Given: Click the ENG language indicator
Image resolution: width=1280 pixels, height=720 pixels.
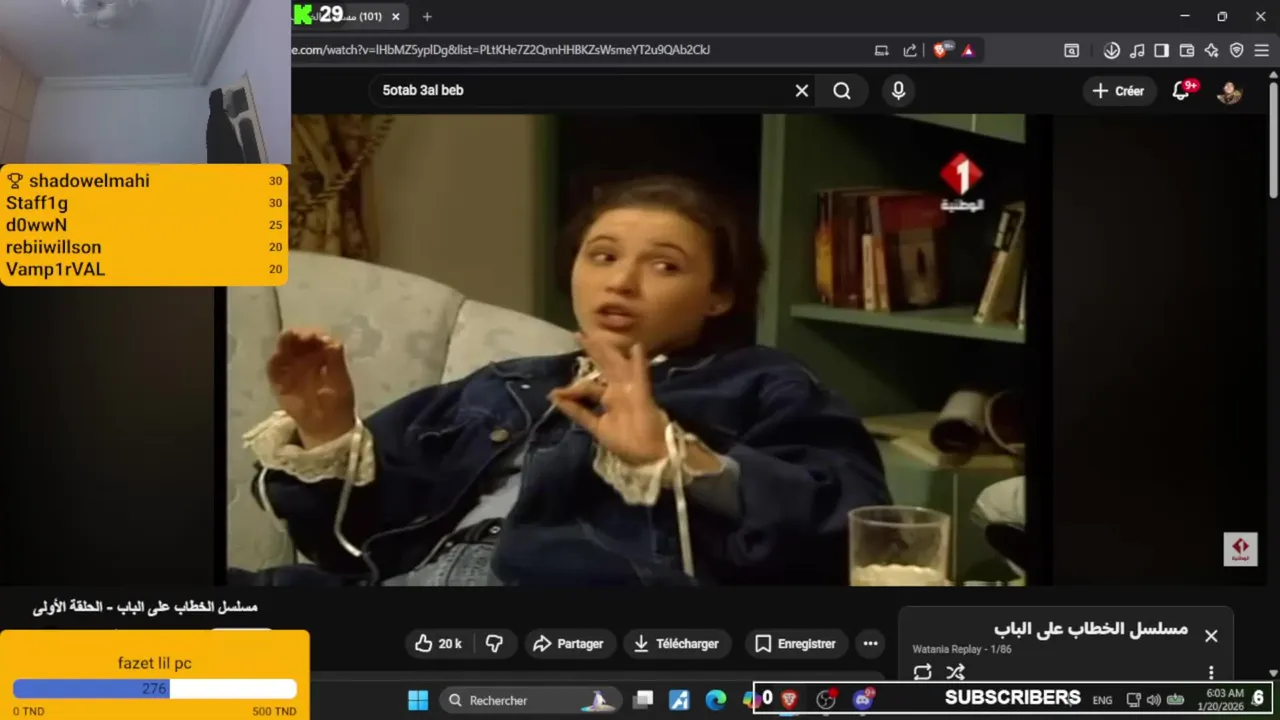Looking at the screenshot, I should (x=1102, y=700).
